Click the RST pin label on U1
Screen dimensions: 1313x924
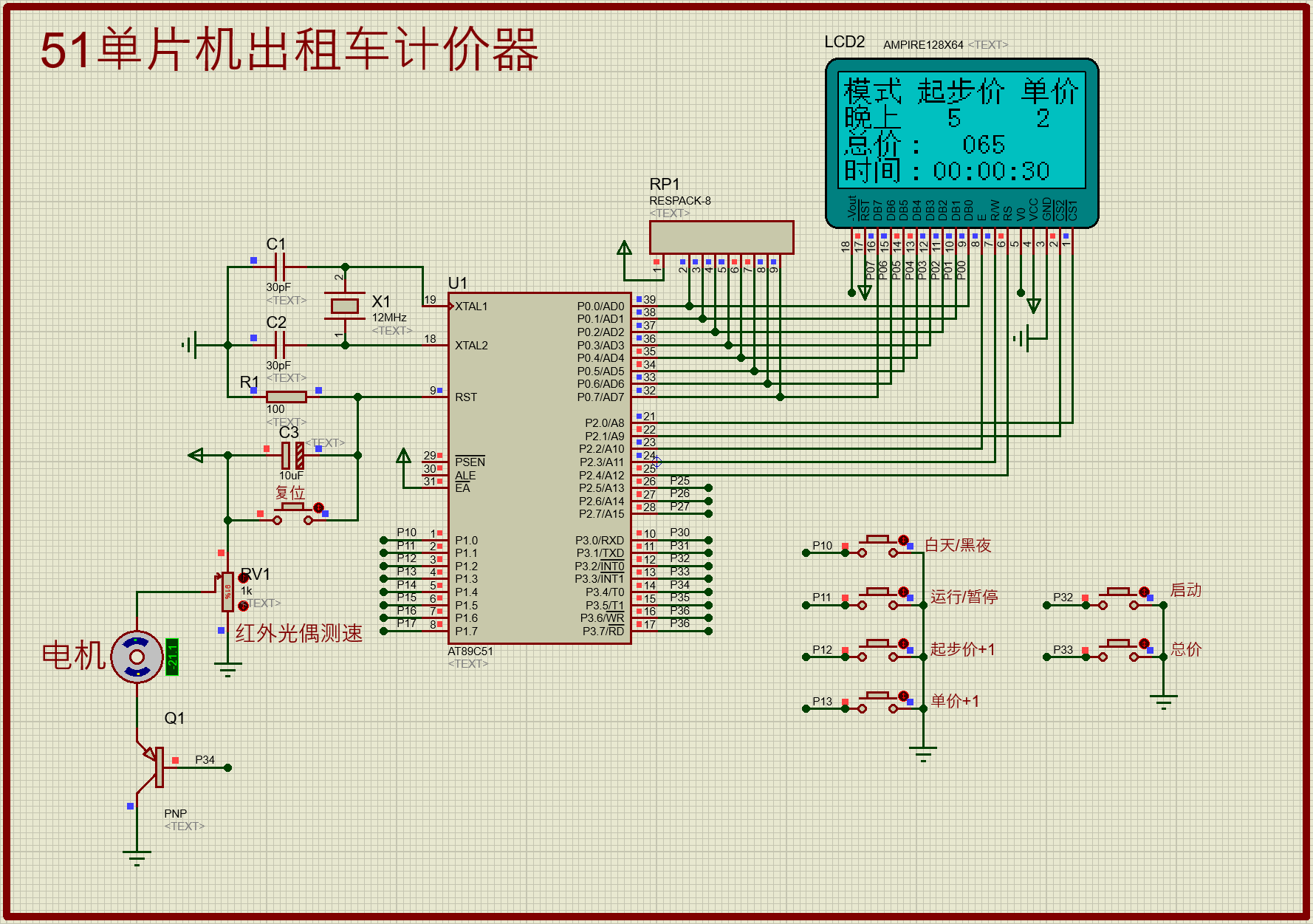(466, 397)
